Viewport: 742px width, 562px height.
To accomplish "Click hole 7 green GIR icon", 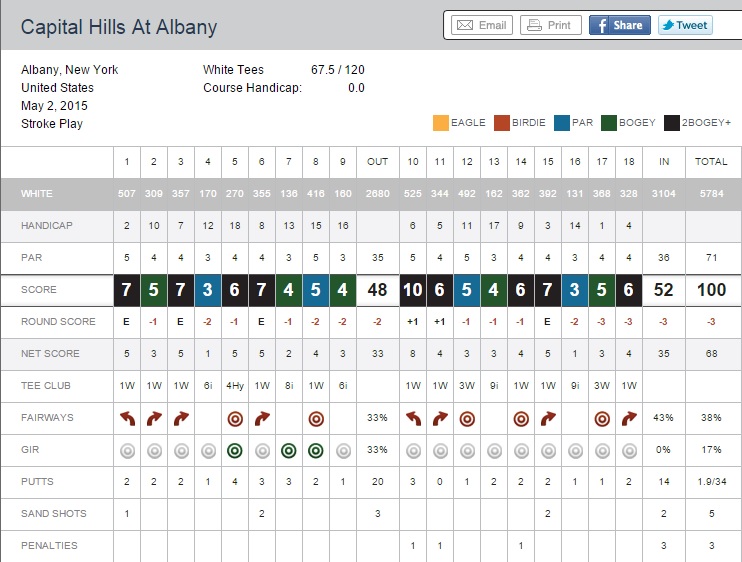I will [x=289, y=450].
